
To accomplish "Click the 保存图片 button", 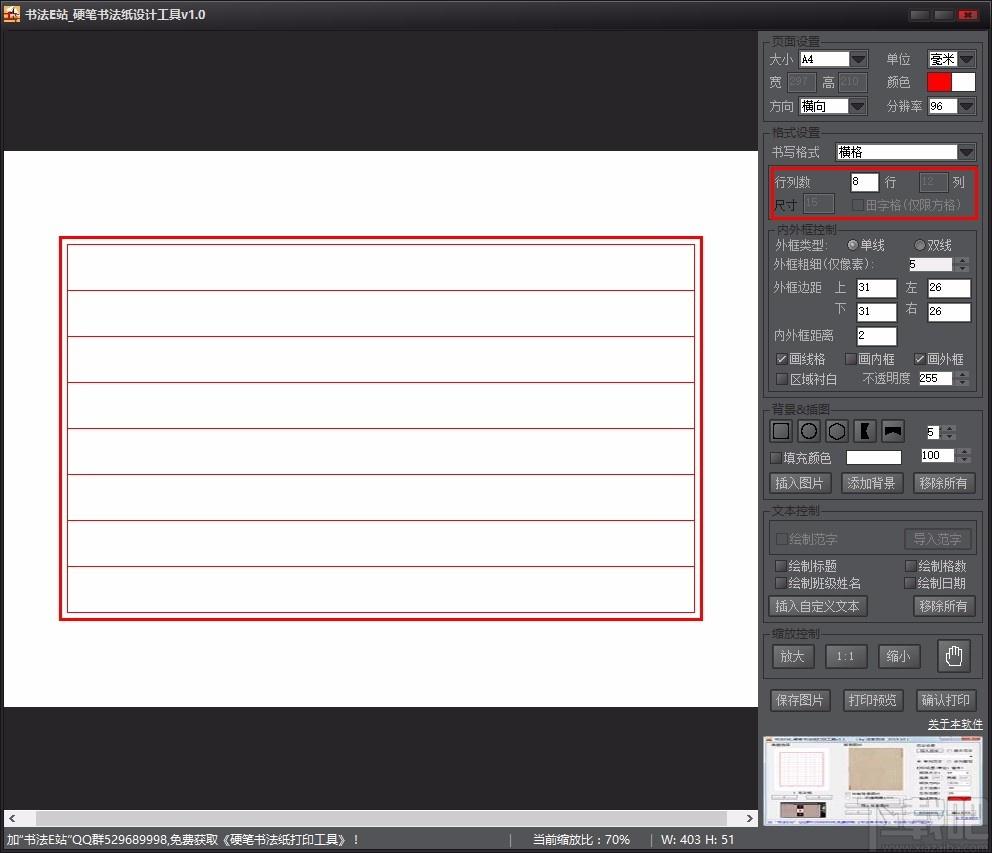I will click(800, 700).
